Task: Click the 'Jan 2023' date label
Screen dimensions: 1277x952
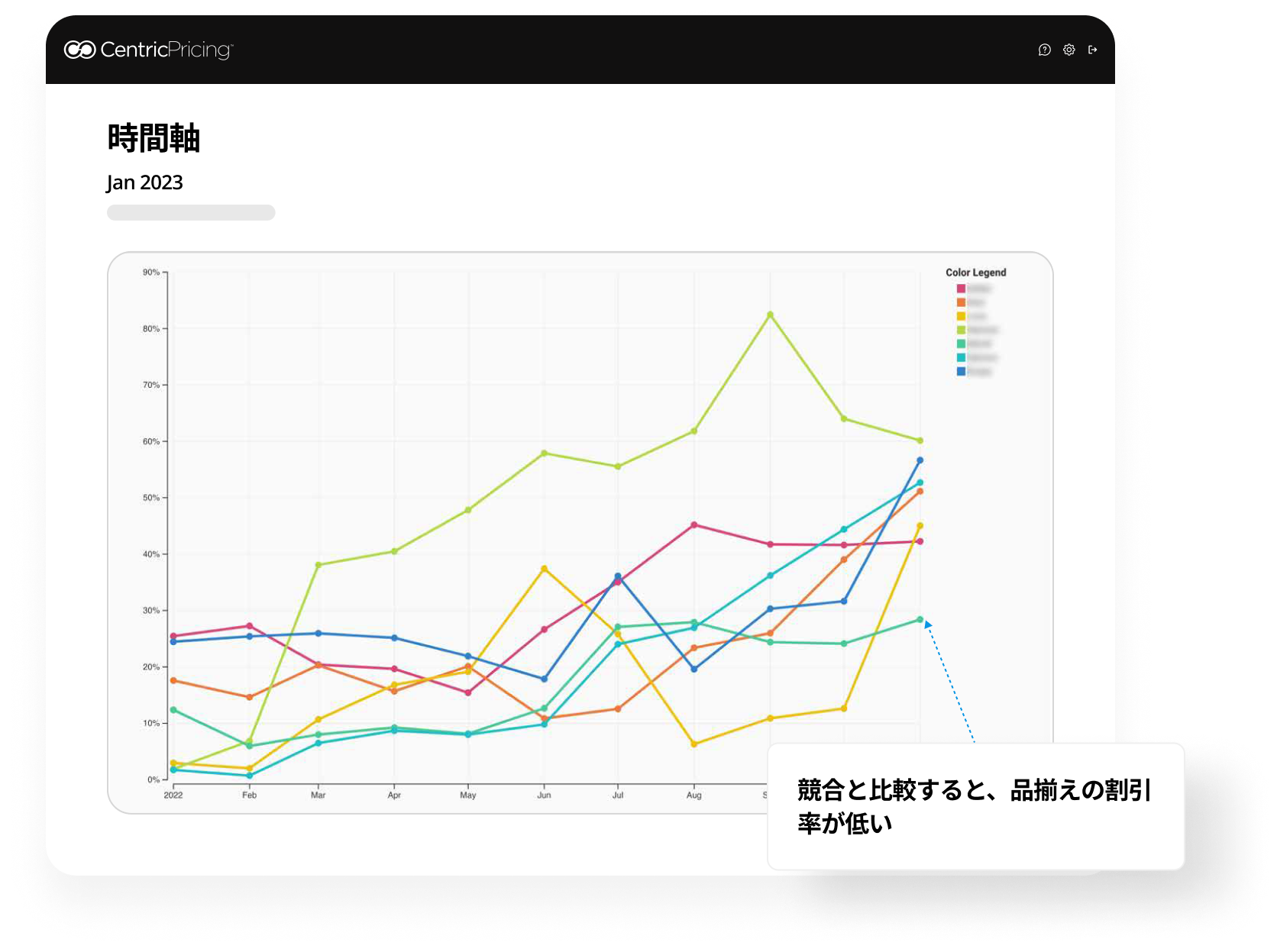Action: [x=144, y=182]
